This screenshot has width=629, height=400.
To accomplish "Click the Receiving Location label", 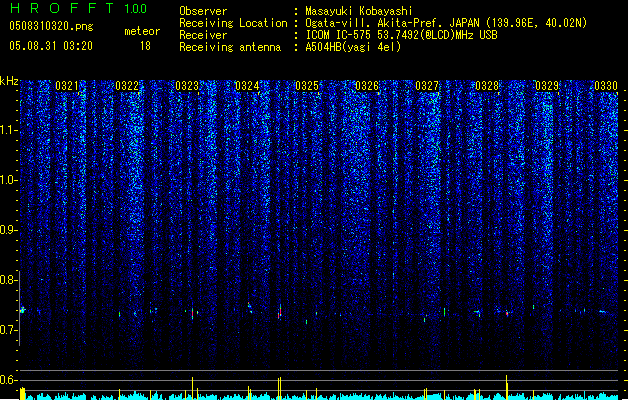I will (x=233, y=23).
